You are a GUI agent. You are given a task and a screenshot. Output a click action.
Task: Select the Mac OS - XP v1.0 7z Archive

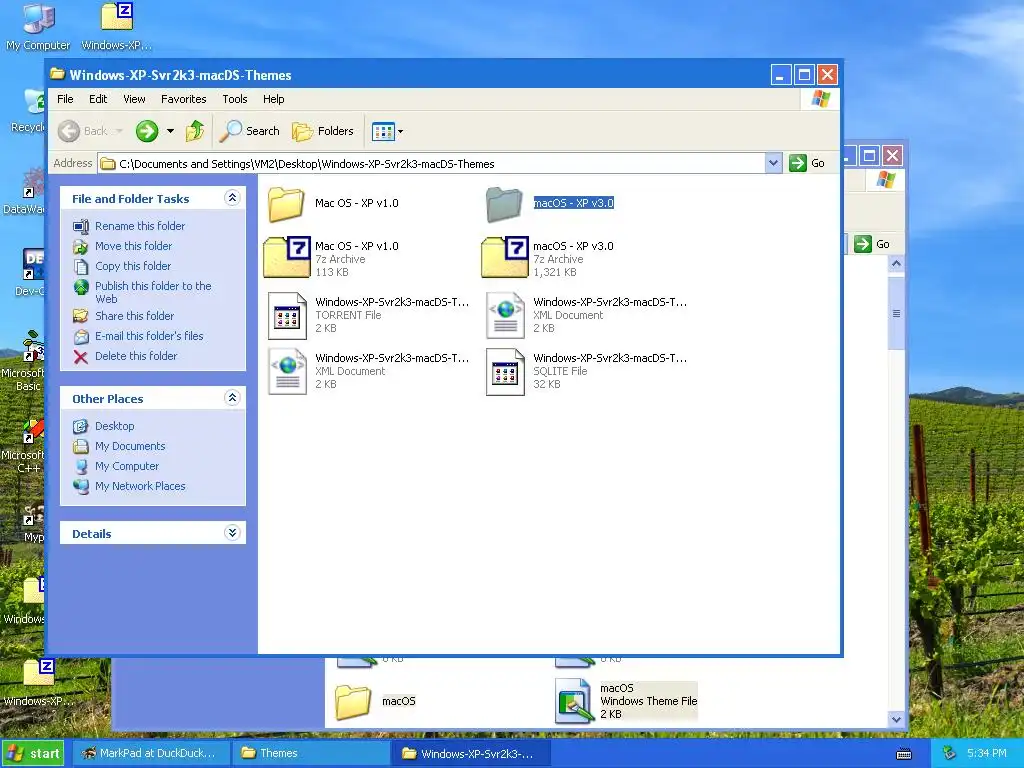(287, 258)
